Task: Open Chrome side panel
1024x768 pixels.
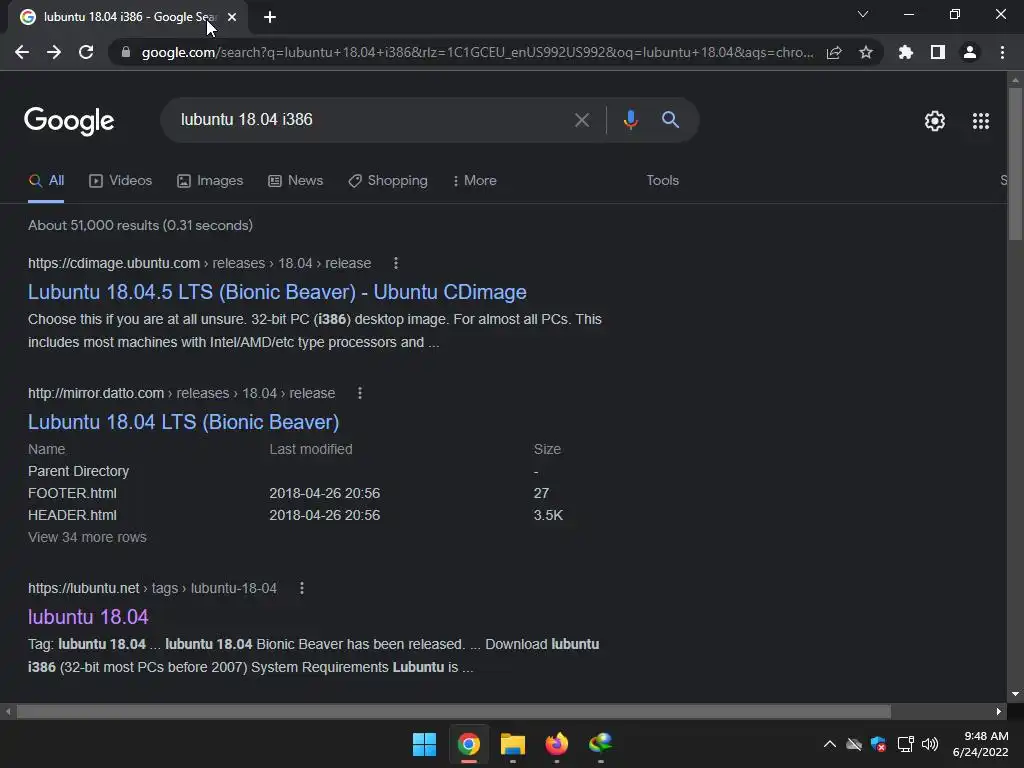Action: 938,52
